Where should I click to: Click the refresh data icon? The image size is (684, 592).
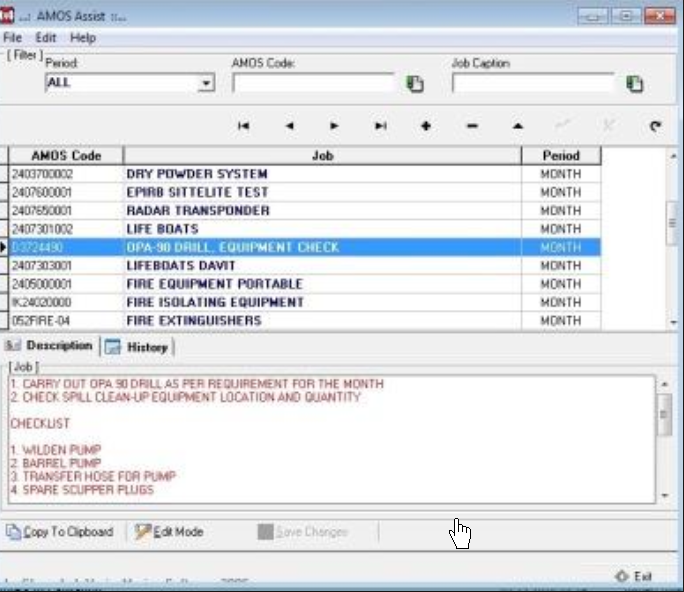coord(656,126)
